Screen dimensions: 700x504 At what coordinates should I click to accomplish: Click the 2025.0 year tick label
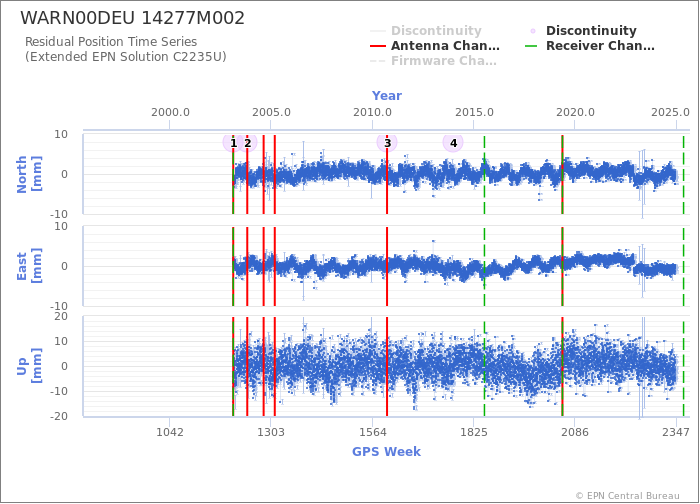(x=670, y=112)
